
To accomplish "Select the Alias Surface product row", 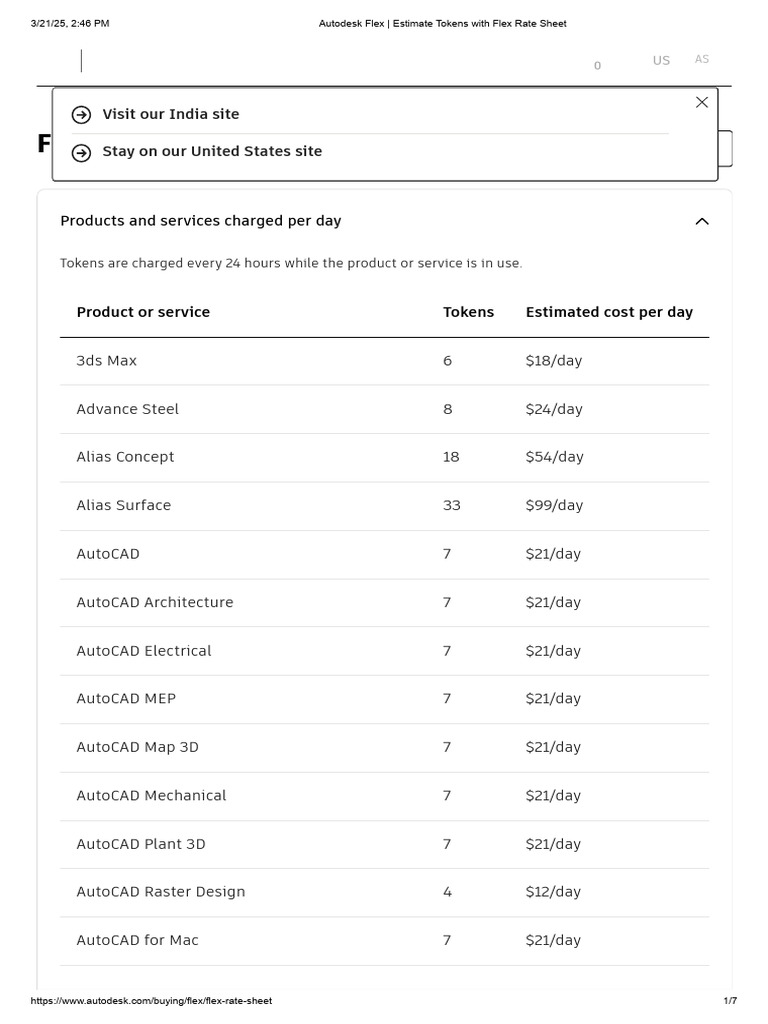I will click(384, 505).
